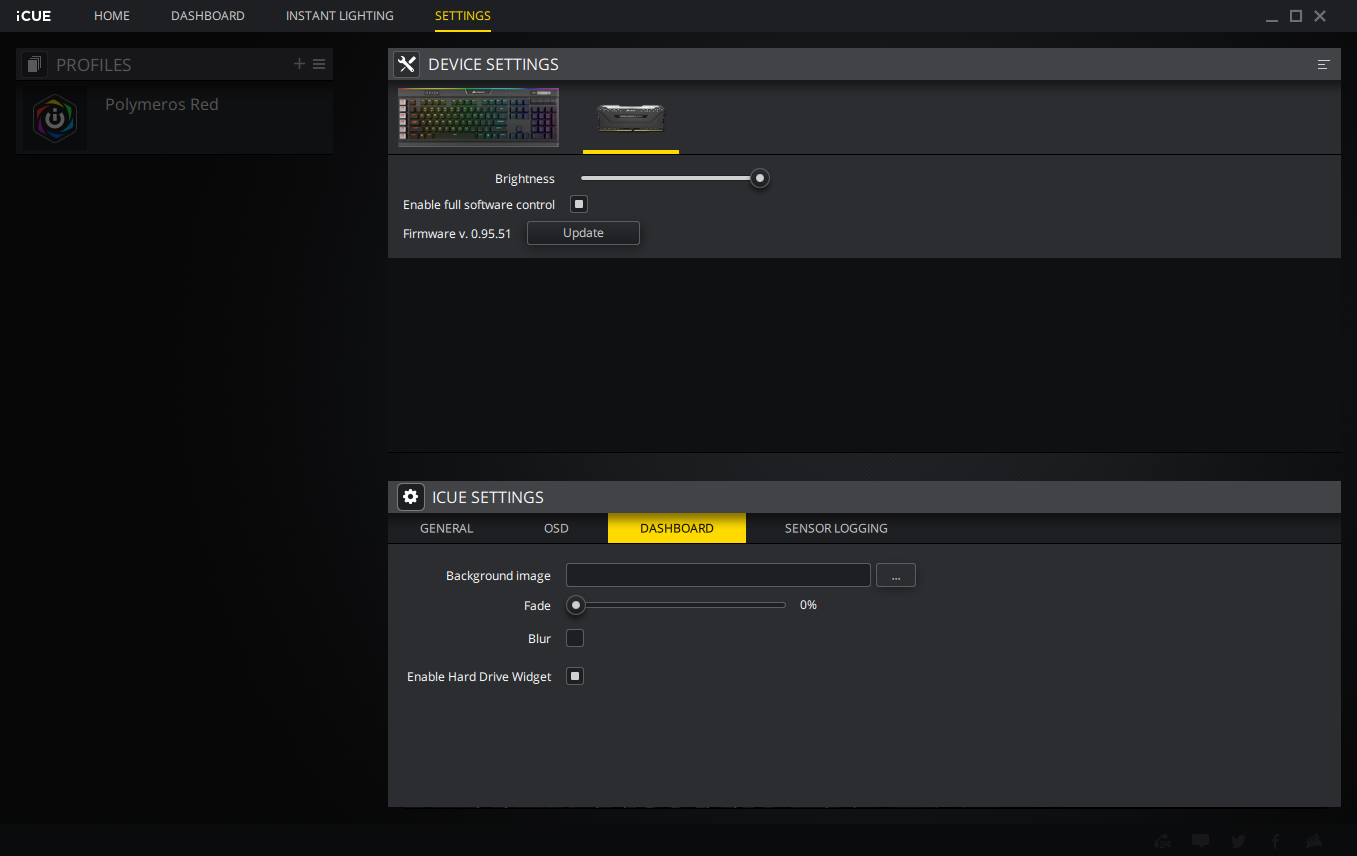Go to the Home menu
1357x856 pixels.
tap(112, 16)
